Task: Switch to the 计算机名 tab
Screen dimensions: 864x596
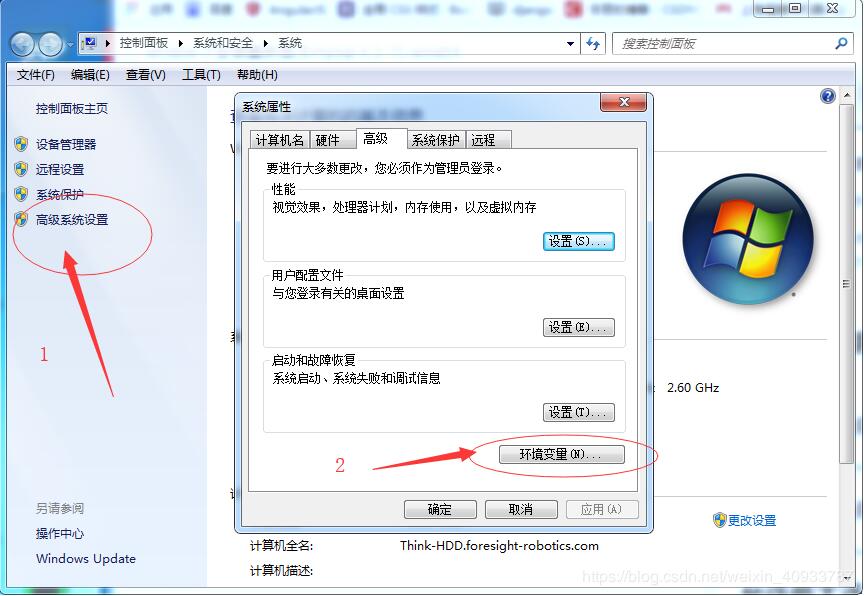Action: point(279,140)
